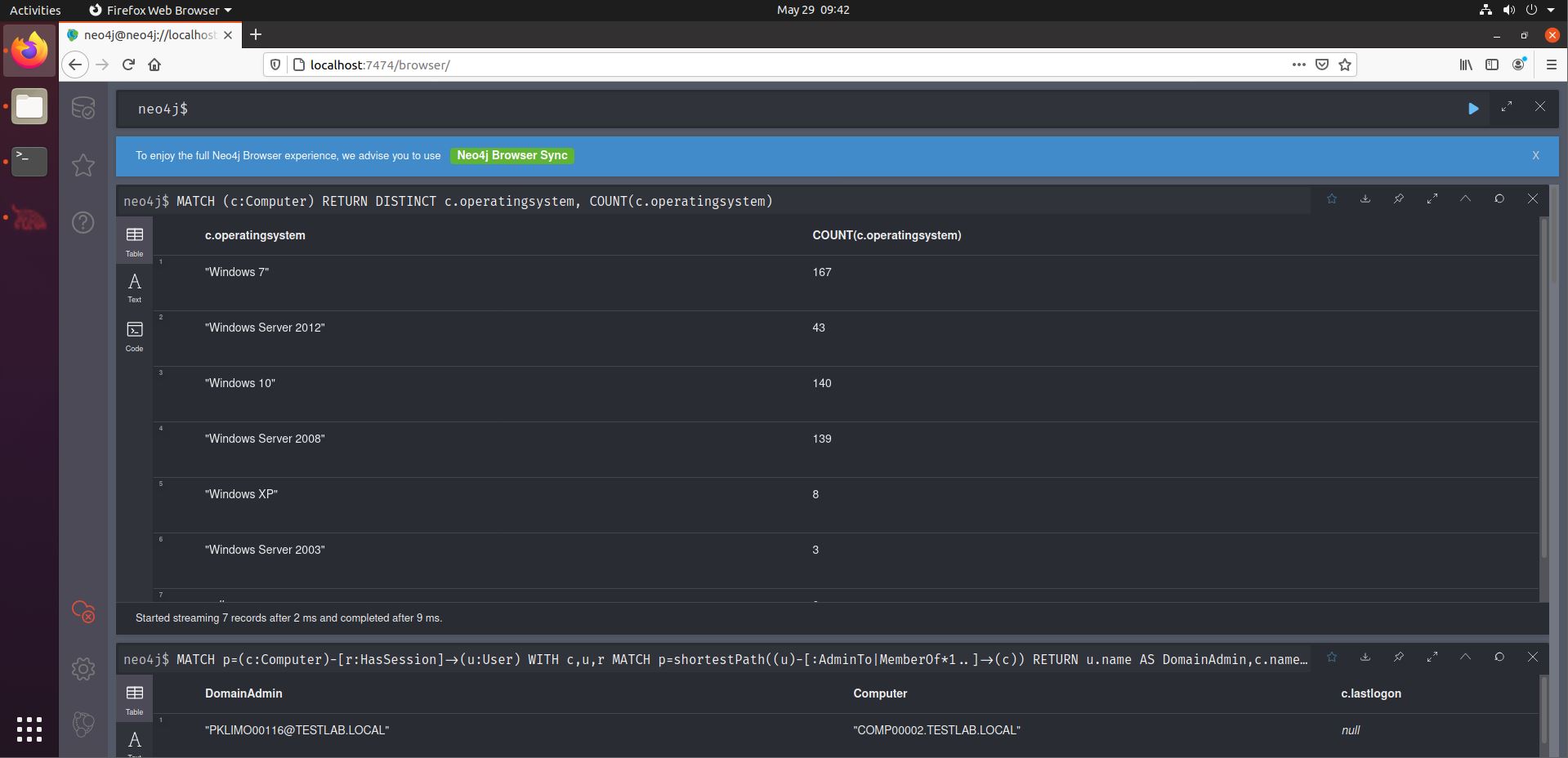Pin the shortestPath query frame

coord(1399,658)
